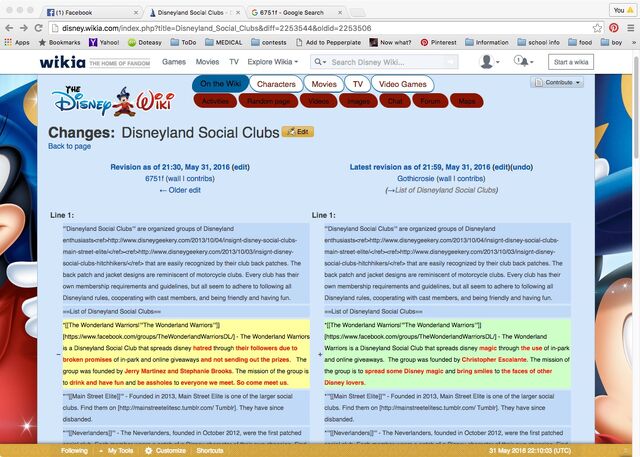Select the Movies nav tab on wiki
The width and height of the screenshot is (640, 457).
tap(324, 84)
